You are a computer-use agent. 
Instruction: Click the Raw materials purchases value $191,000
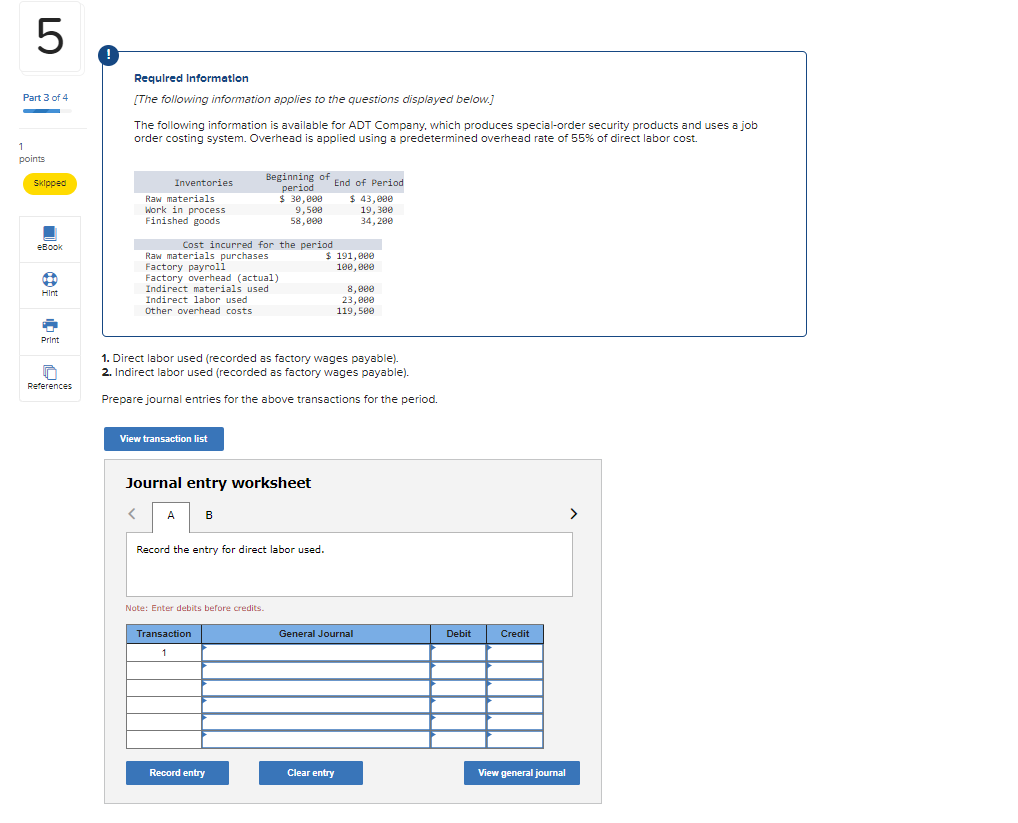[350, 256]
